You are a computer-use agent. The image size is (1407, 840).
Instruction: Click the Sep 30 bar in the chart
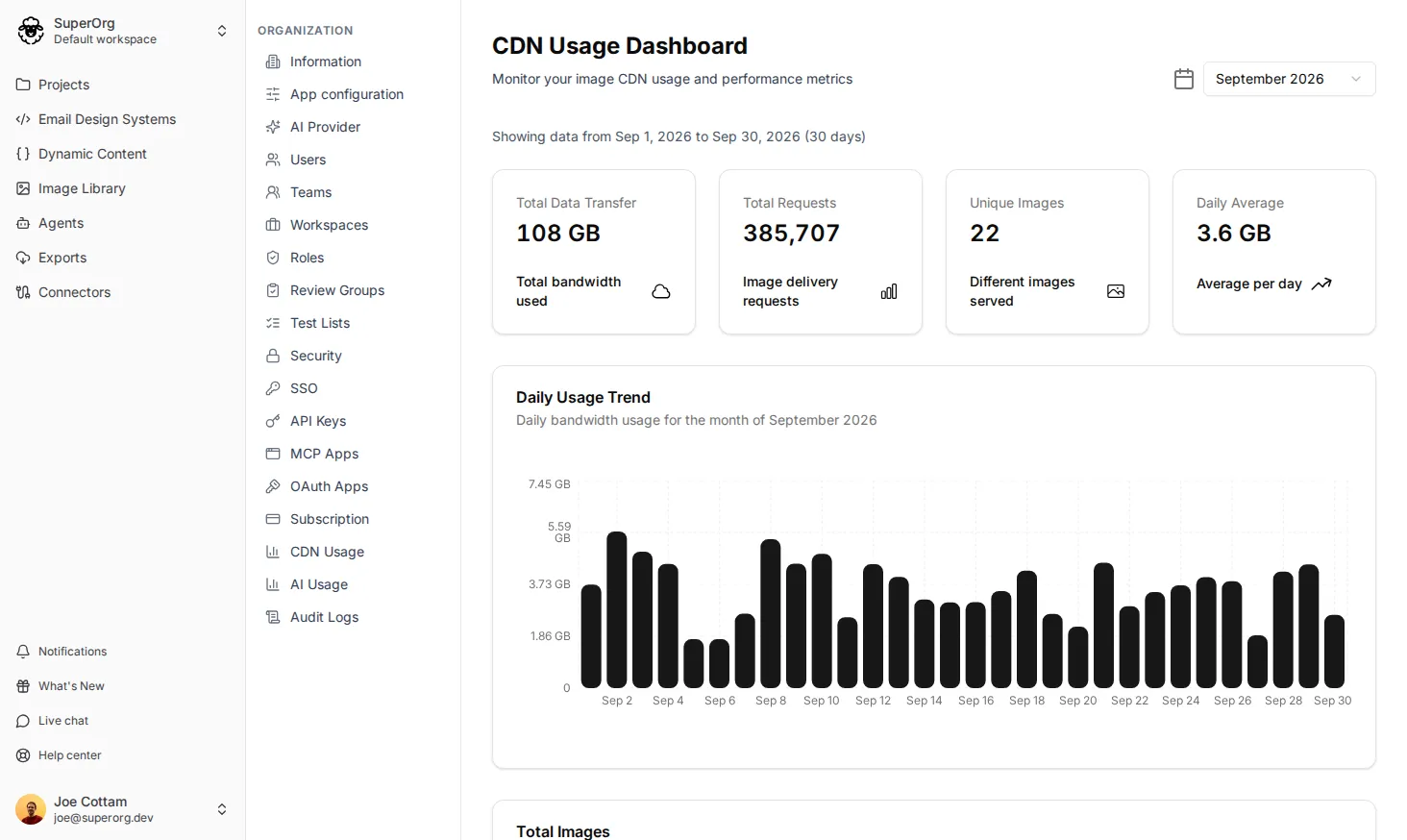(x=1334, y=651)
